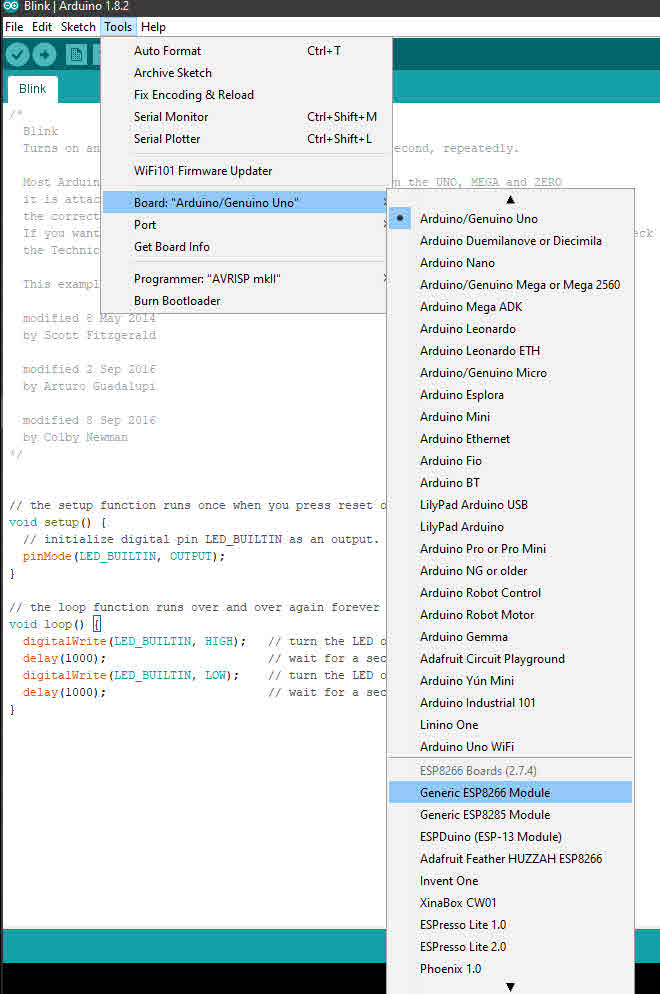Select Adafruit Feather HUZZAH ESP8266 board
Image resolution: width=660 pixels, height=994 pixels.
[x=511, y=859]
